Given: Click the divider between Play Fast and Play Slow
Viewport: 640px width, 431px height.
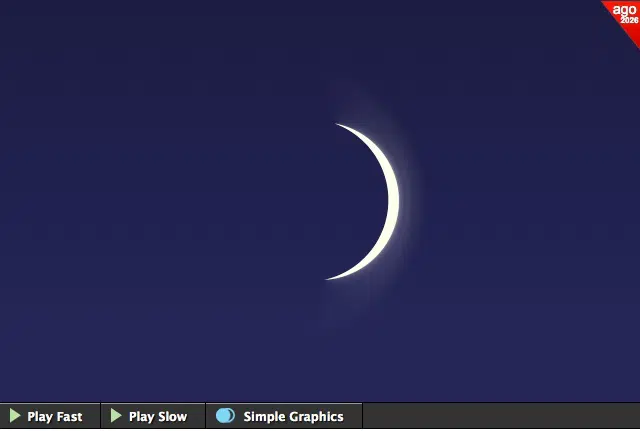Looking at the screenshot, I should [x=101, y=416].
